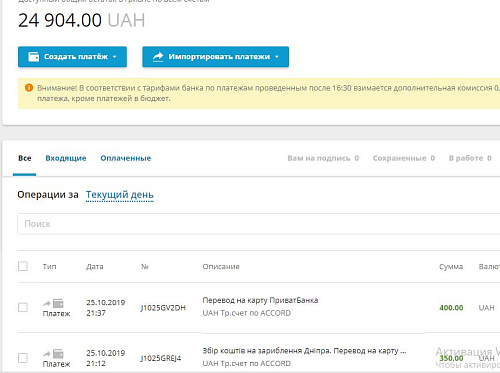The height and width of the screenshot is (373, 500).
Task: Open payment number J1025GV2DH
Action: [x=163, y=308]
